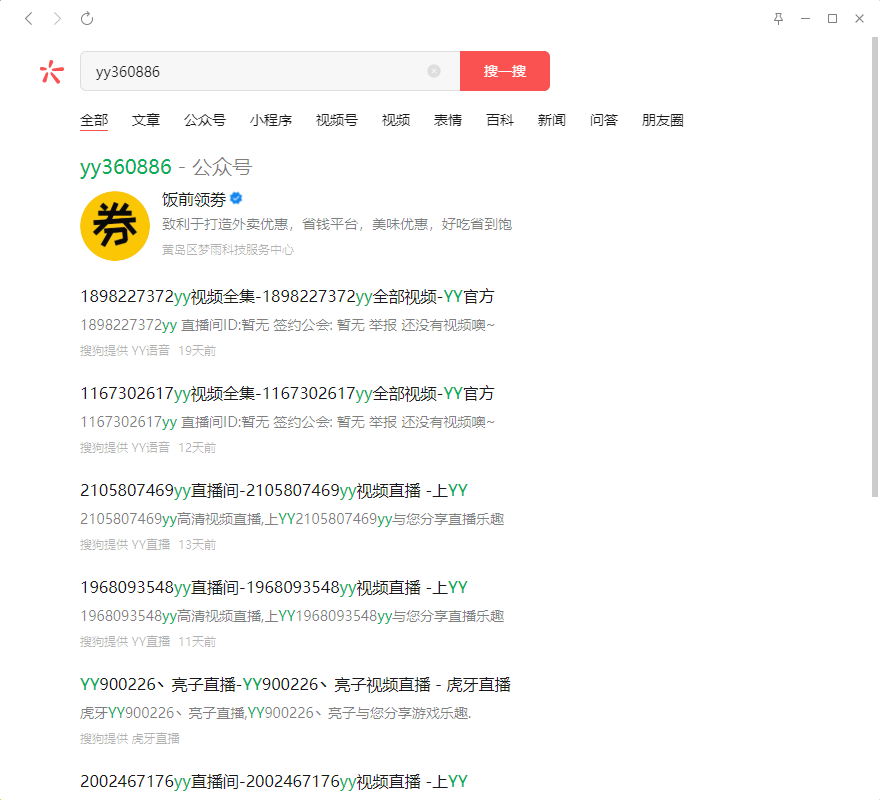Switch to the 视频 tab
Viewport: 880px width, 800px height.
point(396,120)
